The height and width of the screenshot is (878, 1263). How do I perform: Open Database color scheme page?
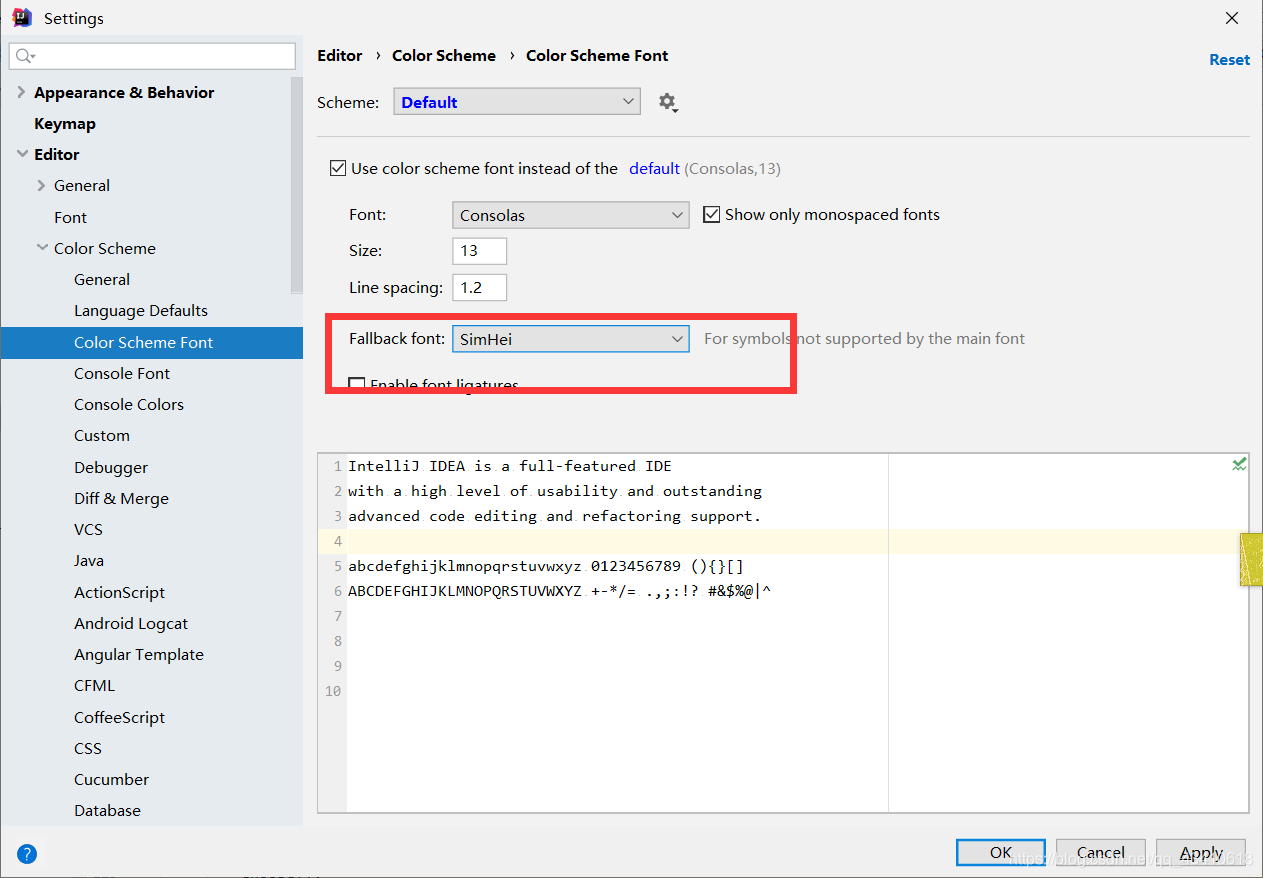coord(107,810)
